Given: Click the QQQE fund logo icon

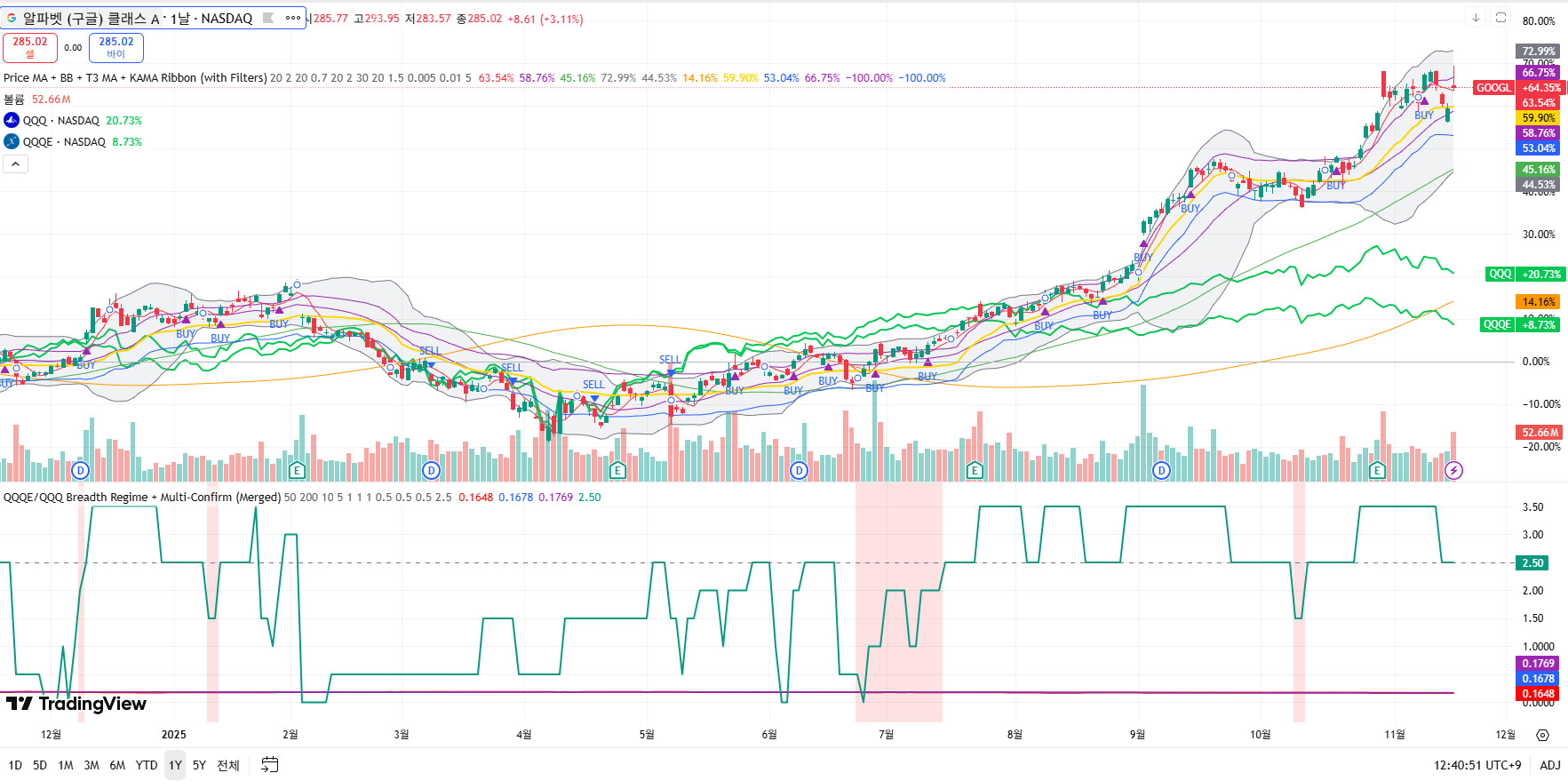Looking at the screenshot, I should [x=12, y=141].
